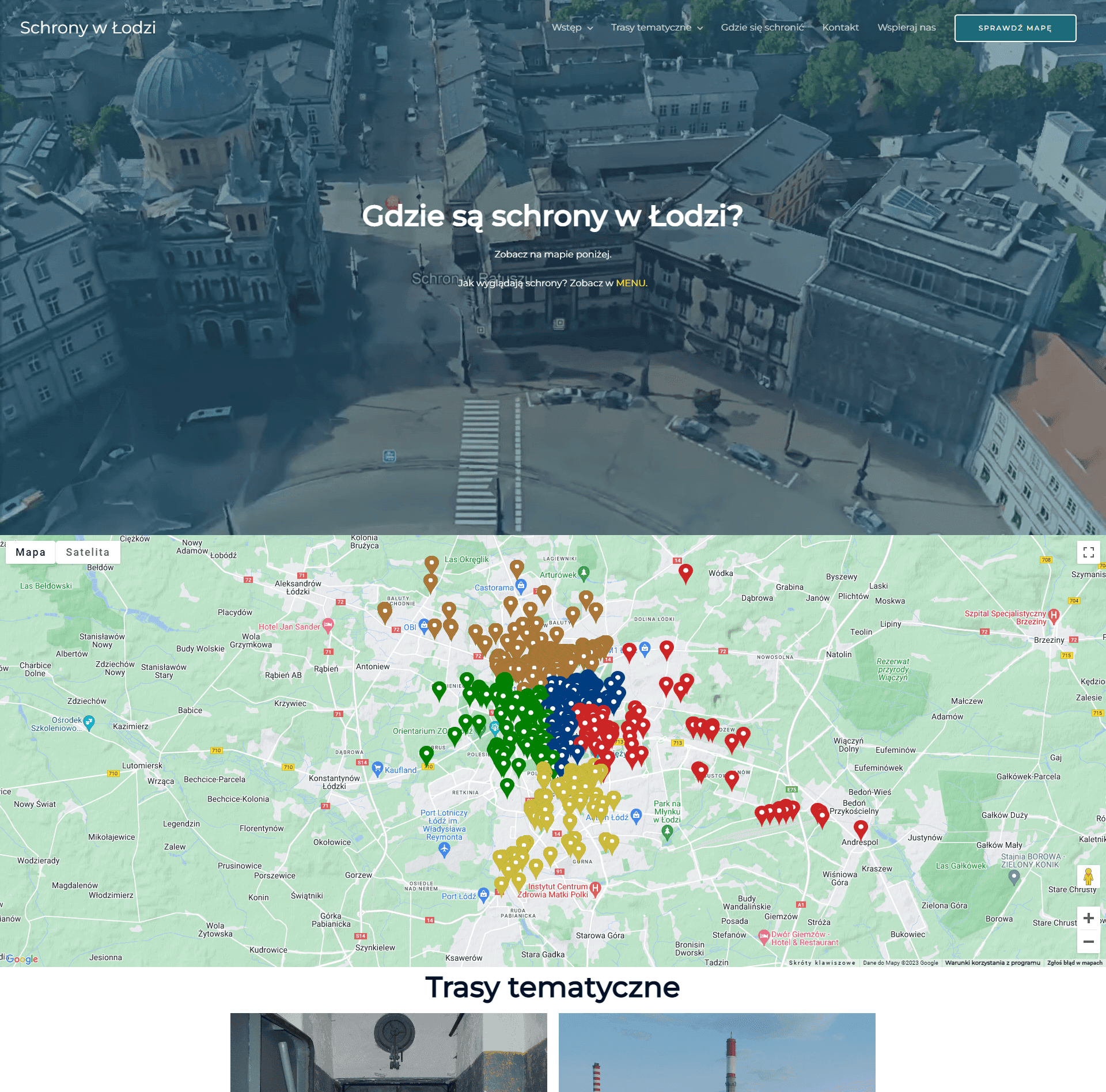Open the Wstęp menu item

pos(566,28)
